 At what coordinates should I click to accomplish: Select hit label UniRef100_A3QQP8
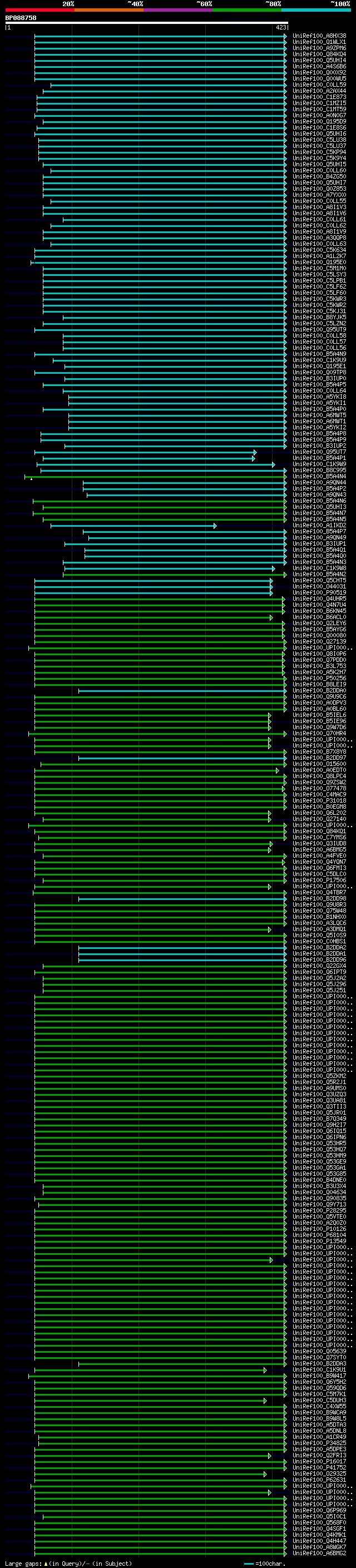tap(319, 238)
